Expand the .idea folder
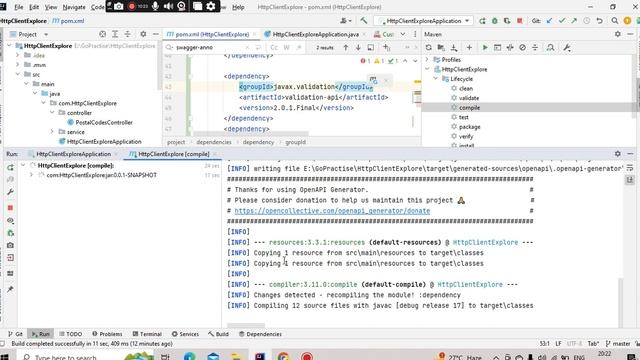Screen dimensions: 640x360 click(x=18, y=55)
